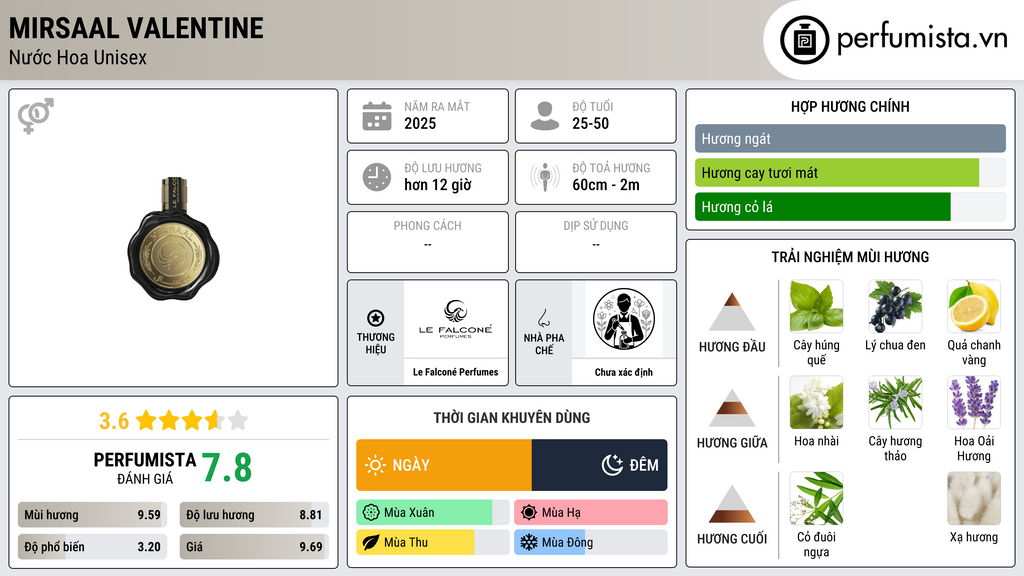Click the 3.6 user rating number

pos(114,421)
